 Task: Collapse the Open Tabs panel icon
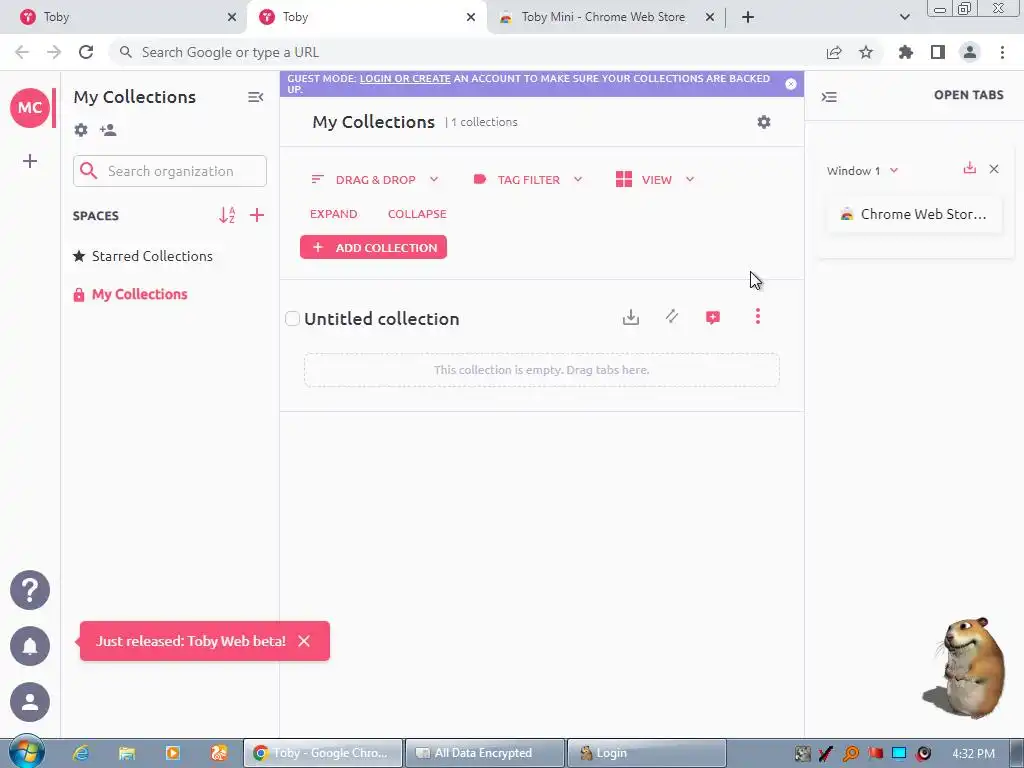click(x=829, y=97)
